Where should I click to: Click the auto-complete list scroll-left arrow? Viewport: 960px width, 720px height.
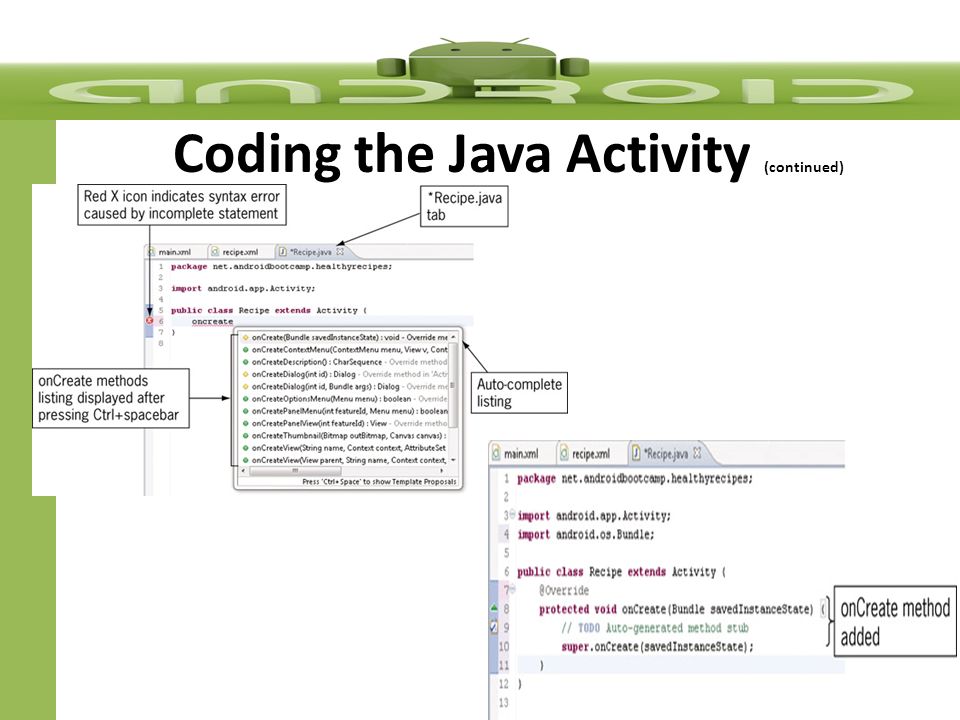coord(244,471)
